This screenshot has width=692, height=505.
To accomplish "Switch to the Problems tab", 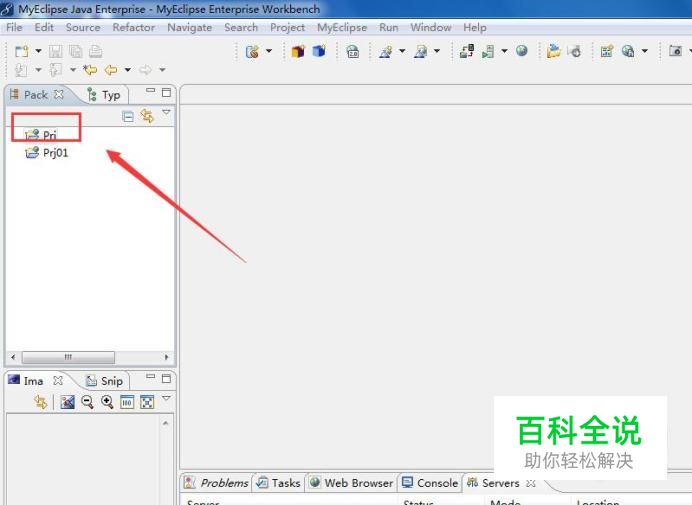I will pyautogui.click(x=216, y=483).
